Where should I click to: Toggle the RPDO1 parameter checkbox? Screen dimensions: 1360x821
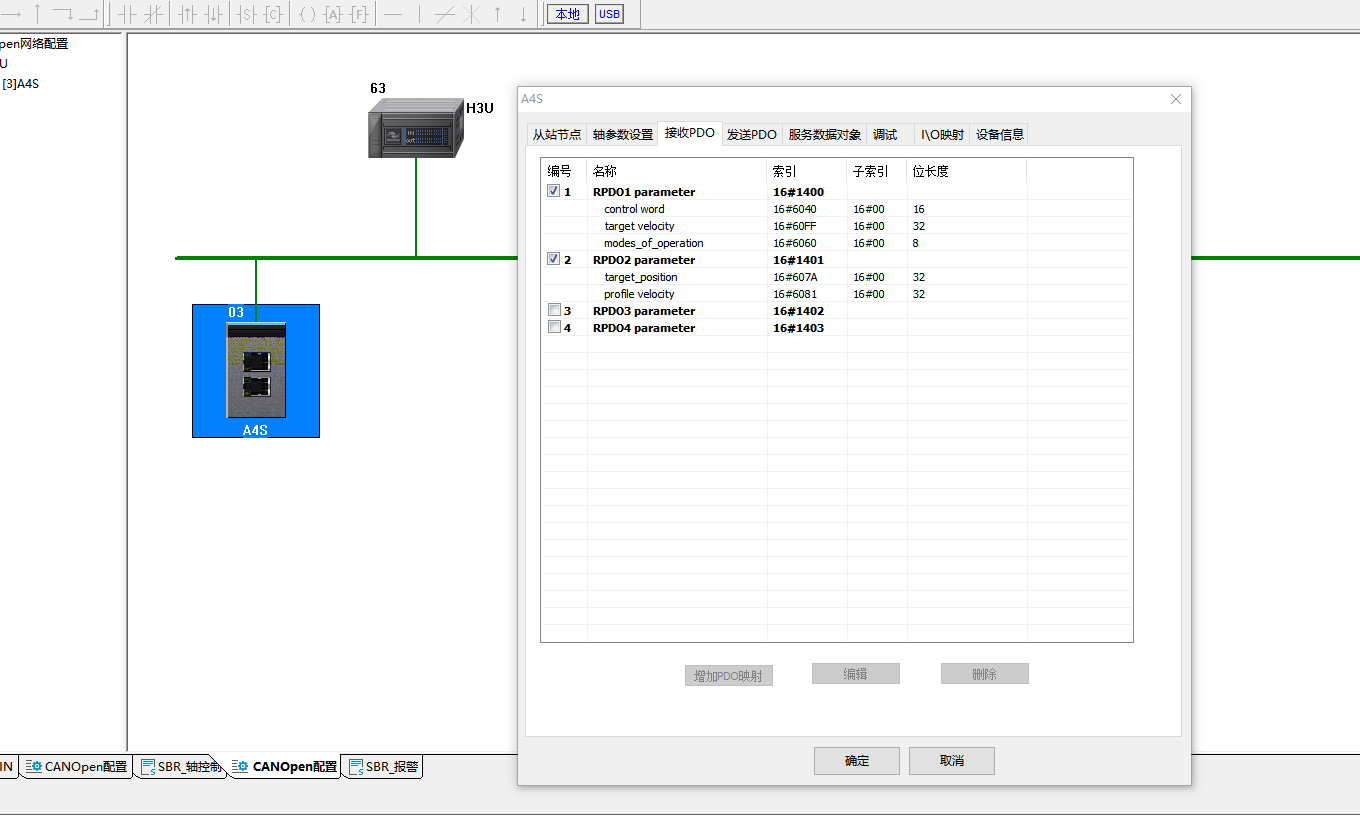coord(553,191)
